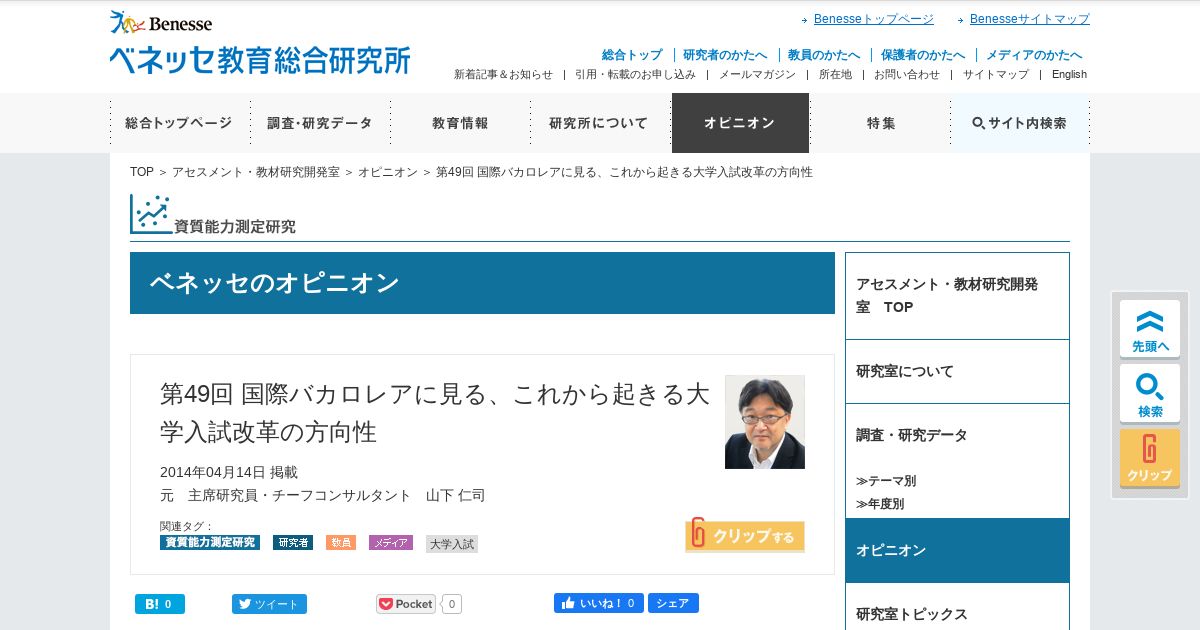Click the Facebook いいね！ button
The width and height of the screenshot is (1200, 630).
pyautogui.click(x=599, y=603)
